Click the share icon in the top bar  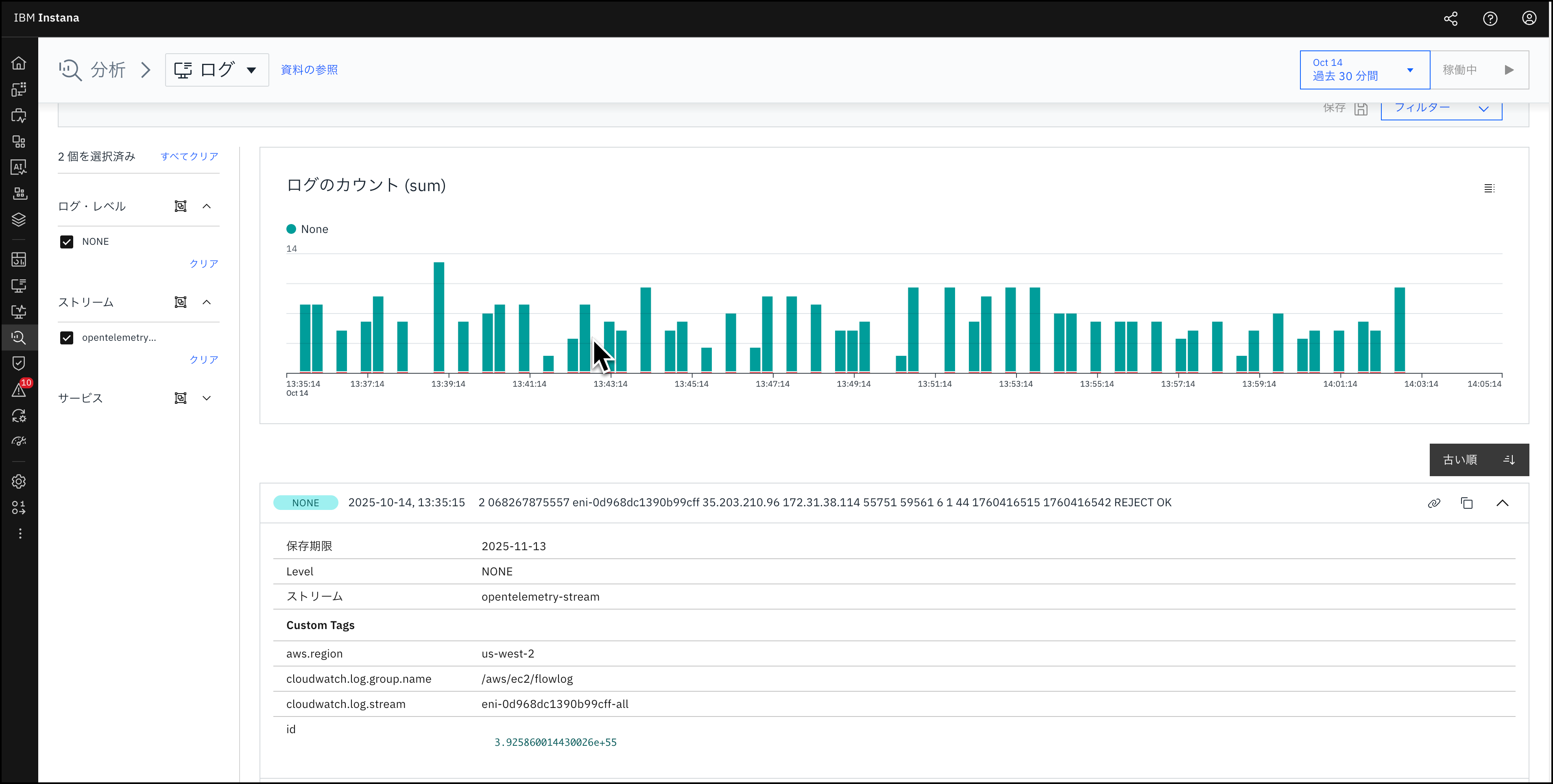(x=1450, y=19)
